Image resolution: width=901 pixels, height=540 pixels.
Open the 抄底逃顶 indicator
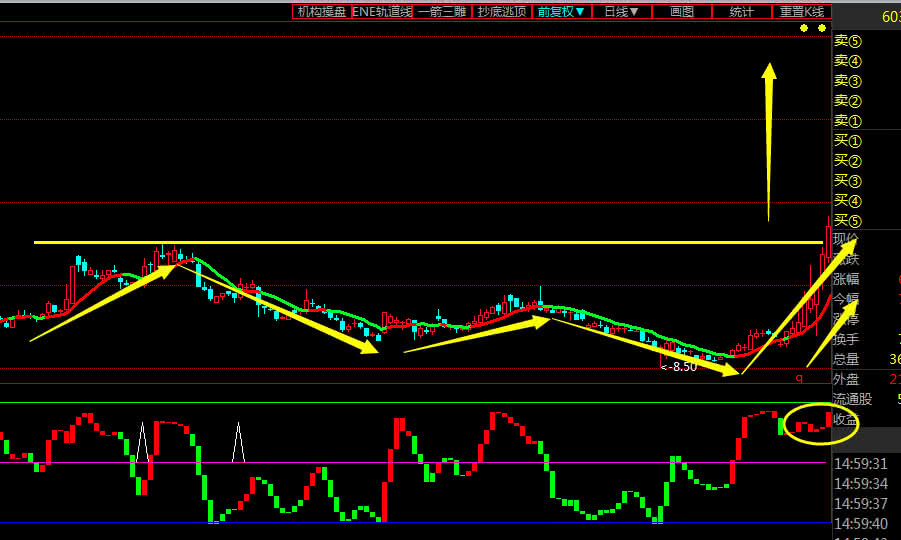coord(502,12)
